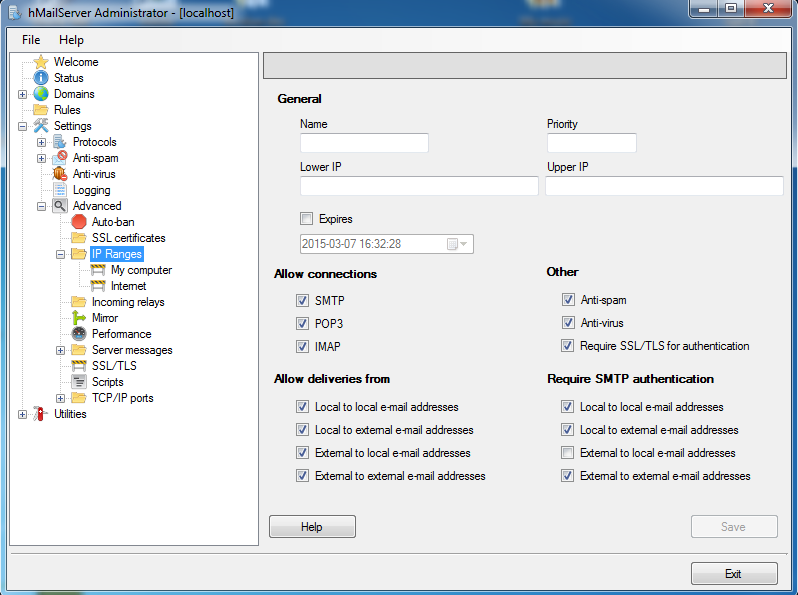Click the Domains globe icon
Viewport: 798px width, 595px height.
click(41, 94)
